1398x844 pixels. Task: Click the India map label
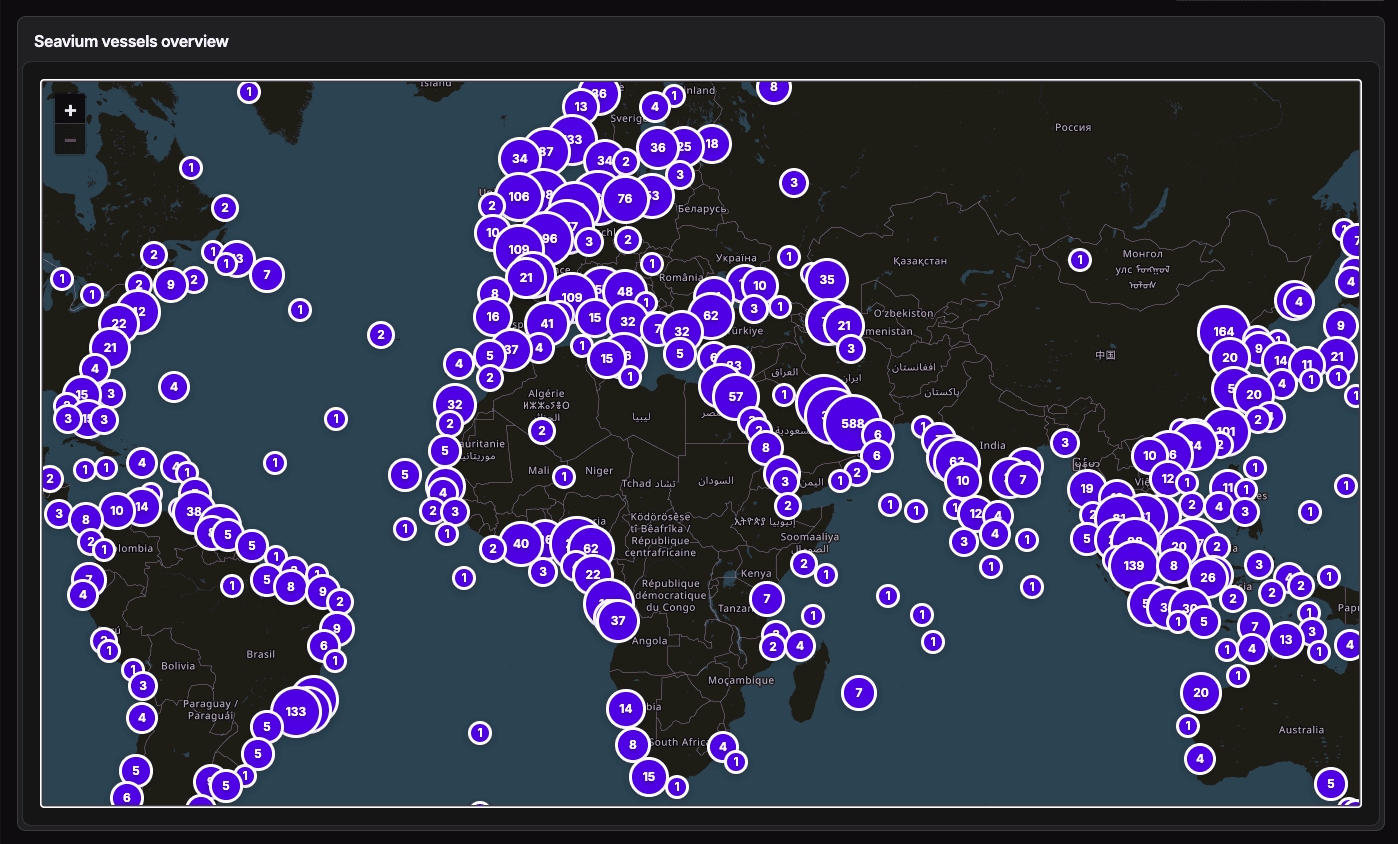(x=993, y=445)
